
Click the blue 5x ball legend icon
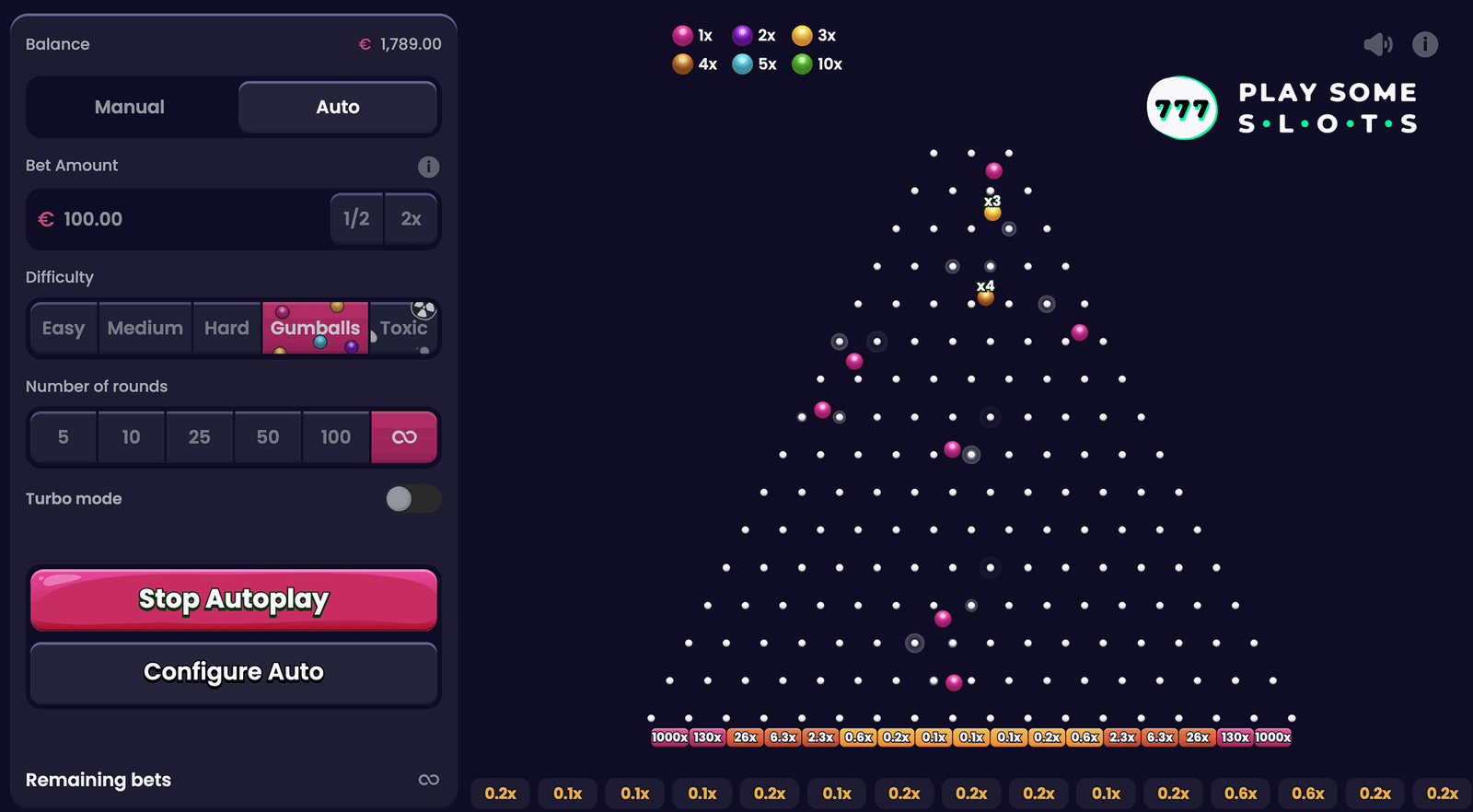742,64
